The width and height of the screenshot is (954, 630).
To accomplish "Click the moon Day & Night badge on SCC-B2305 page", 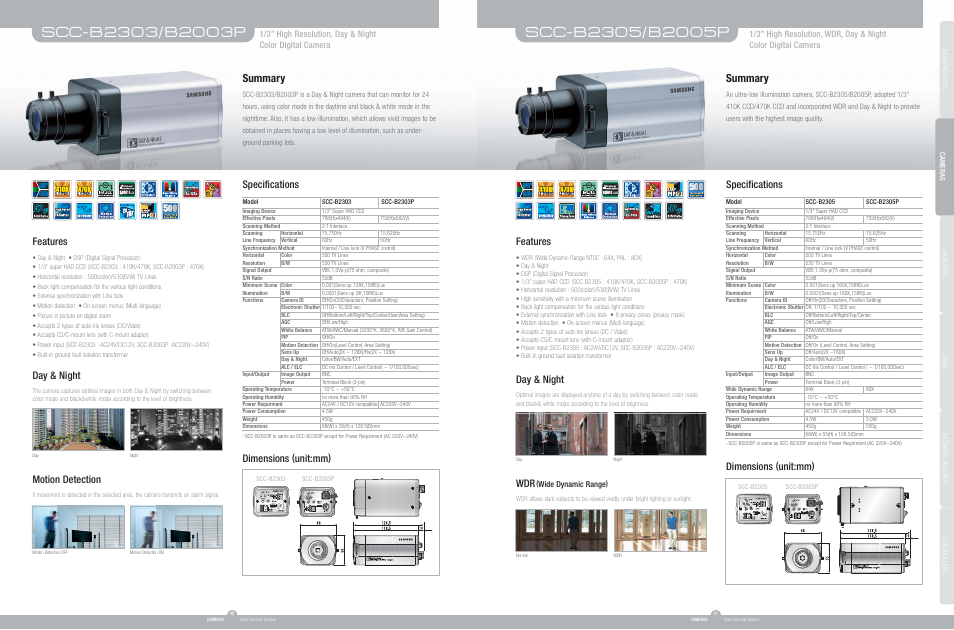I will [x=632, y=189].
